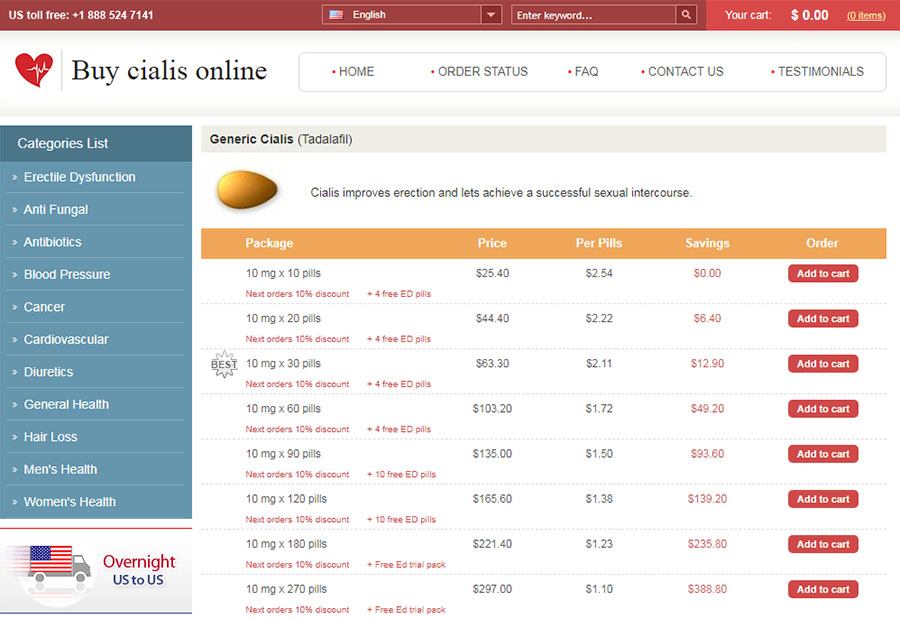Select Erectile Dysfunction category
Viewport: 900px width, 619px height.
click(x=80, y=177)
